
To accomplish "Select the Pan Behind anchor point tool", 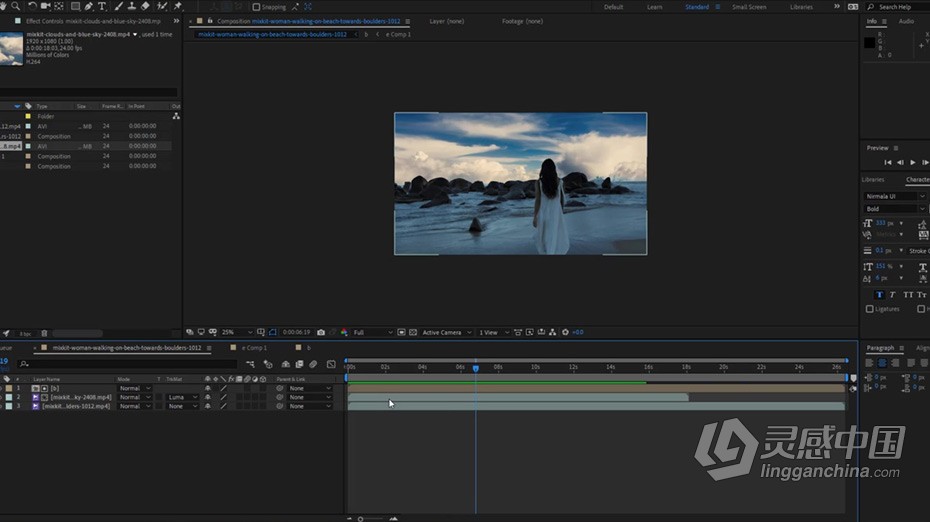I will pyautogui.click(x=59, y=6).
